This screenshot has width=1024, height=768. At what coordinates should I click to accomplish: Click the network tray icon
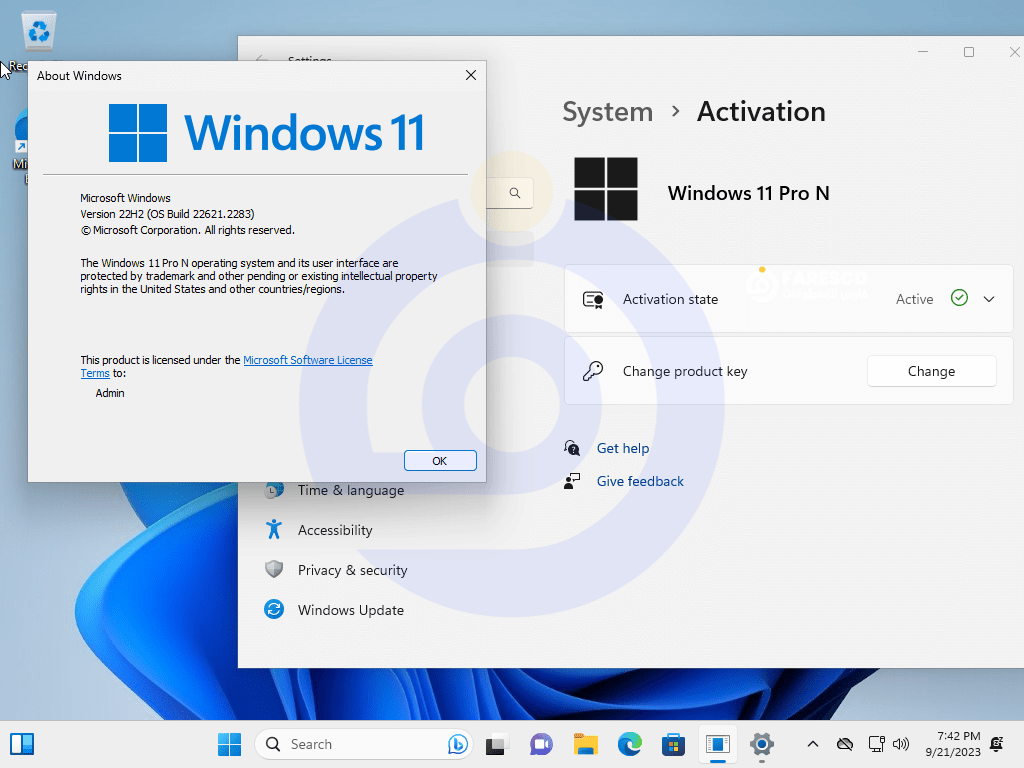[876, 744]
